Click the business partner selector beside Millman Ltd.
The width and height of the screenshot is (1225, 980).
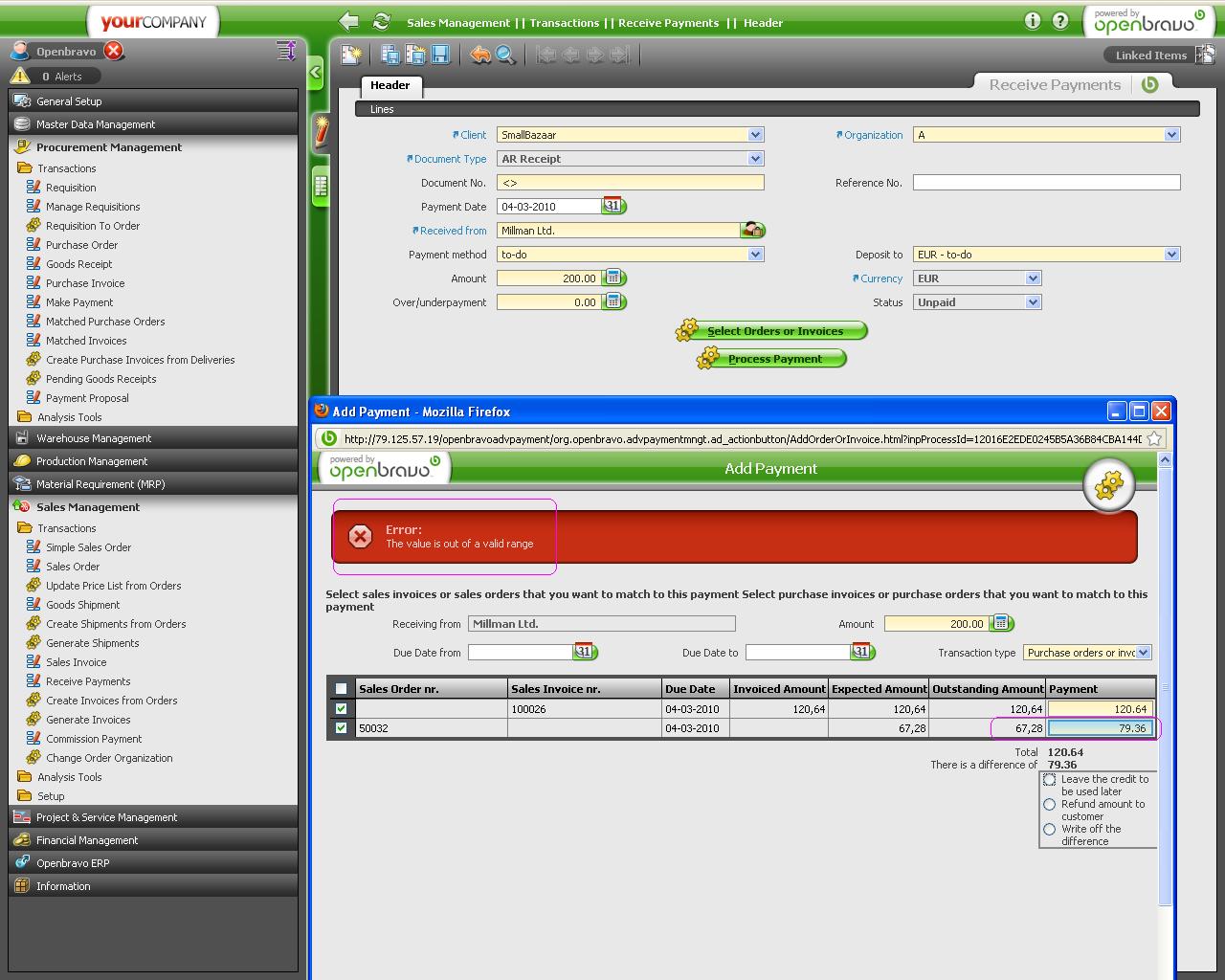[753, 230]
